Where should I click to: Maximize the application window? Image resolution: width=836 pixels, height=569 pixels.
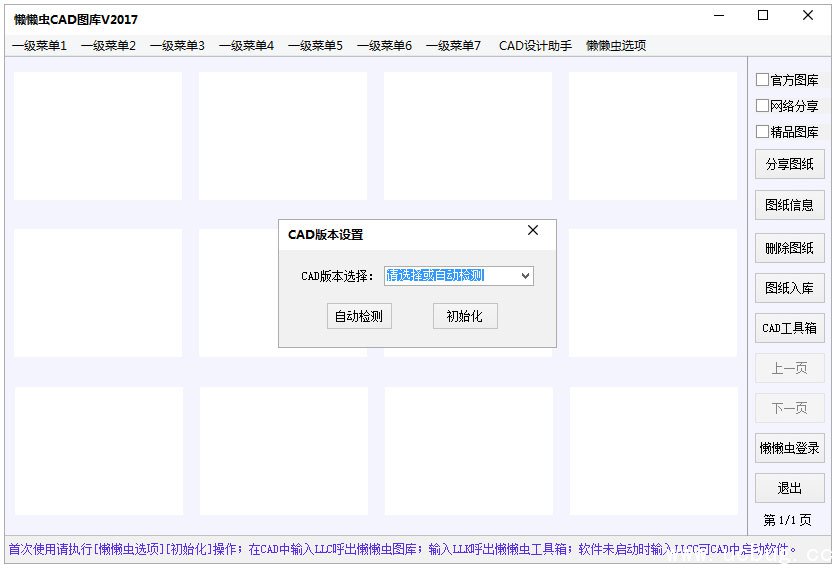tap(763, 15)
